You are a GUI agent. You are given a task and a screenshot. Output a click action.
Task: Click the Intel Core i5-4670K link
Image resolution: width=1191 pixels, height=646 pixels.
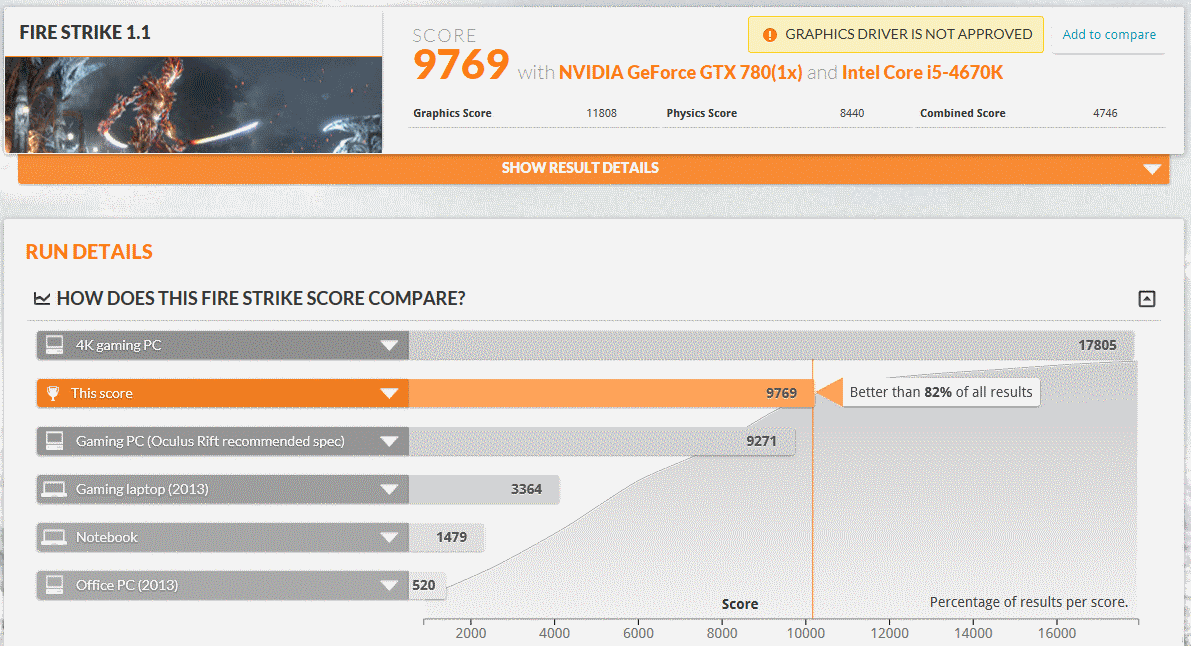click(922, 73)
